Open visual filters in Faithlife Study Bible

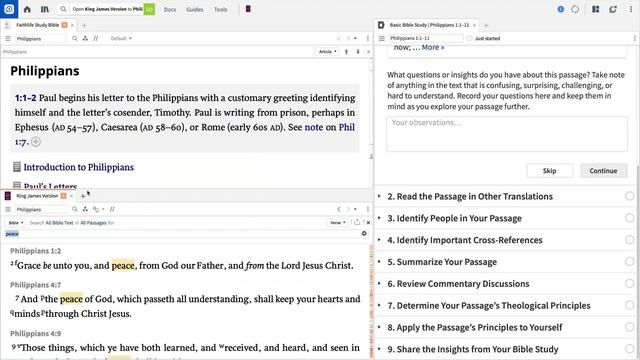(x=85, y=38)
